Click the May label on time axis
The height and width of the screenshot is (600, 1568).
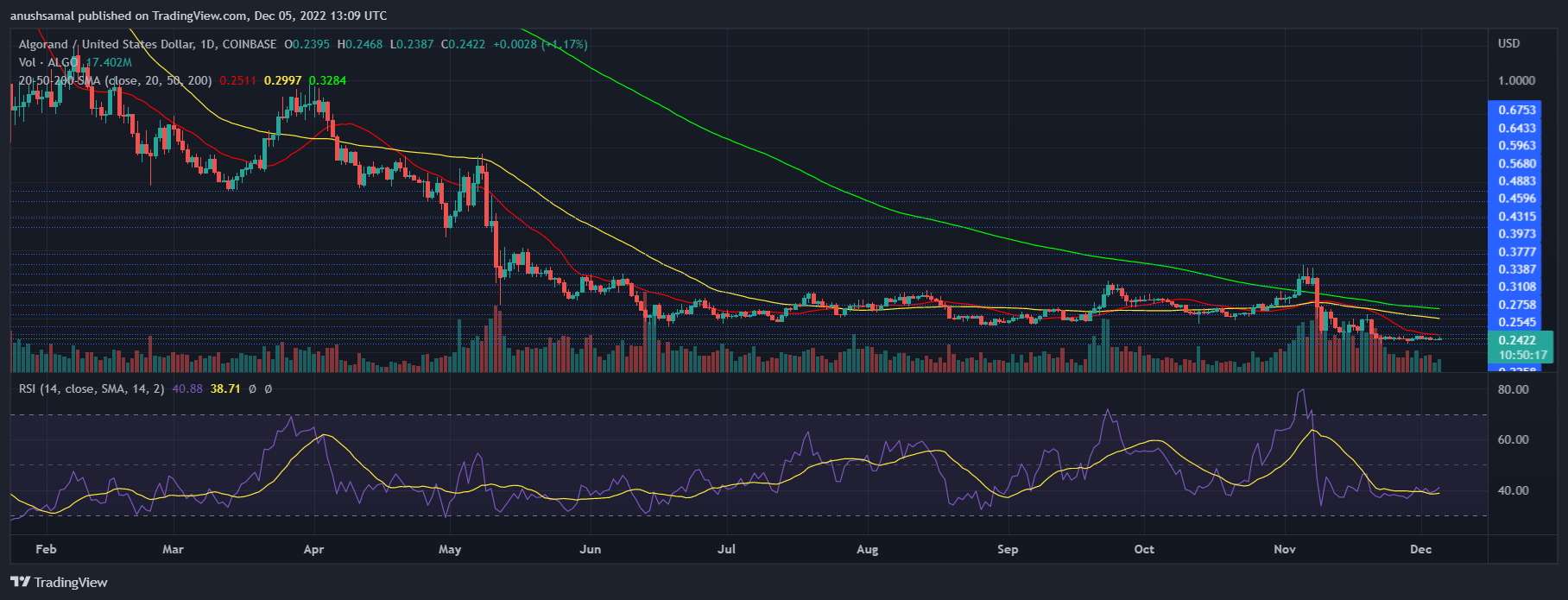point(450,549)
